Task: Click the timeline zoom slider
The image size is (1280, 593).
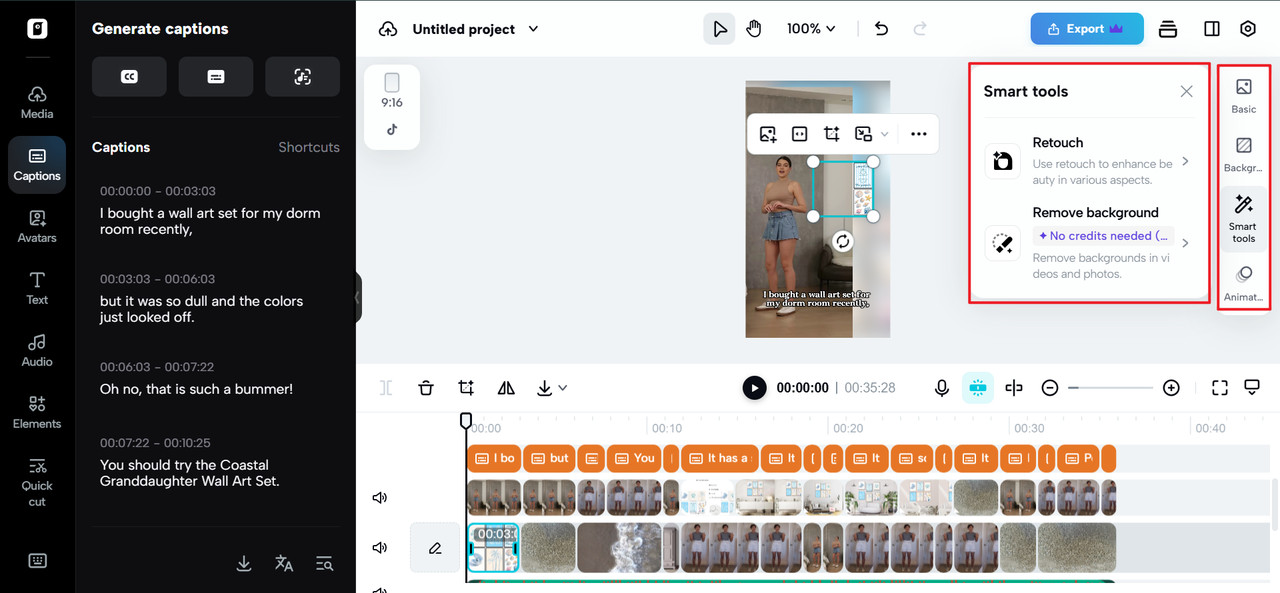Action: [x=1110, y=388]
